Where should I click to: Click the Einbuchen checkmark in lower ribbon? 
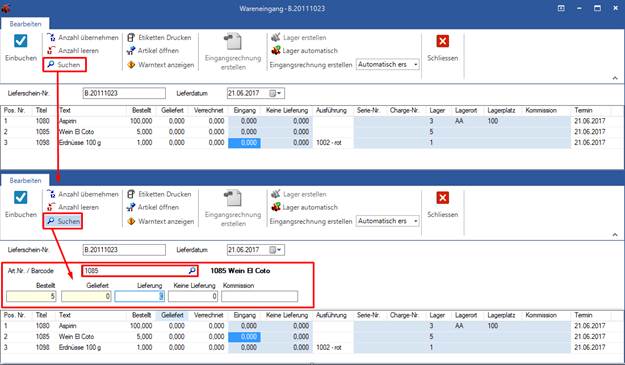coord(21,198)
